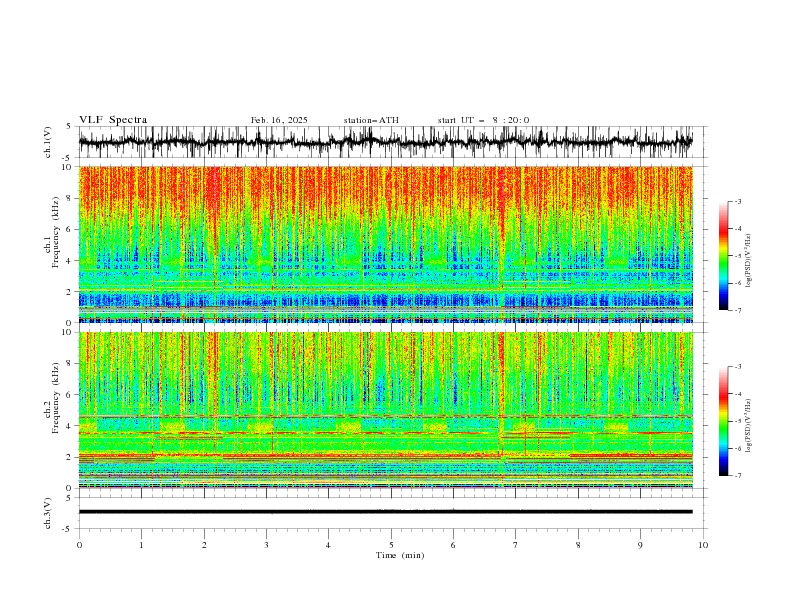Screen dimensions: 792x612
Task: Click time axis tick label "1"
Action: coord(141,545)
